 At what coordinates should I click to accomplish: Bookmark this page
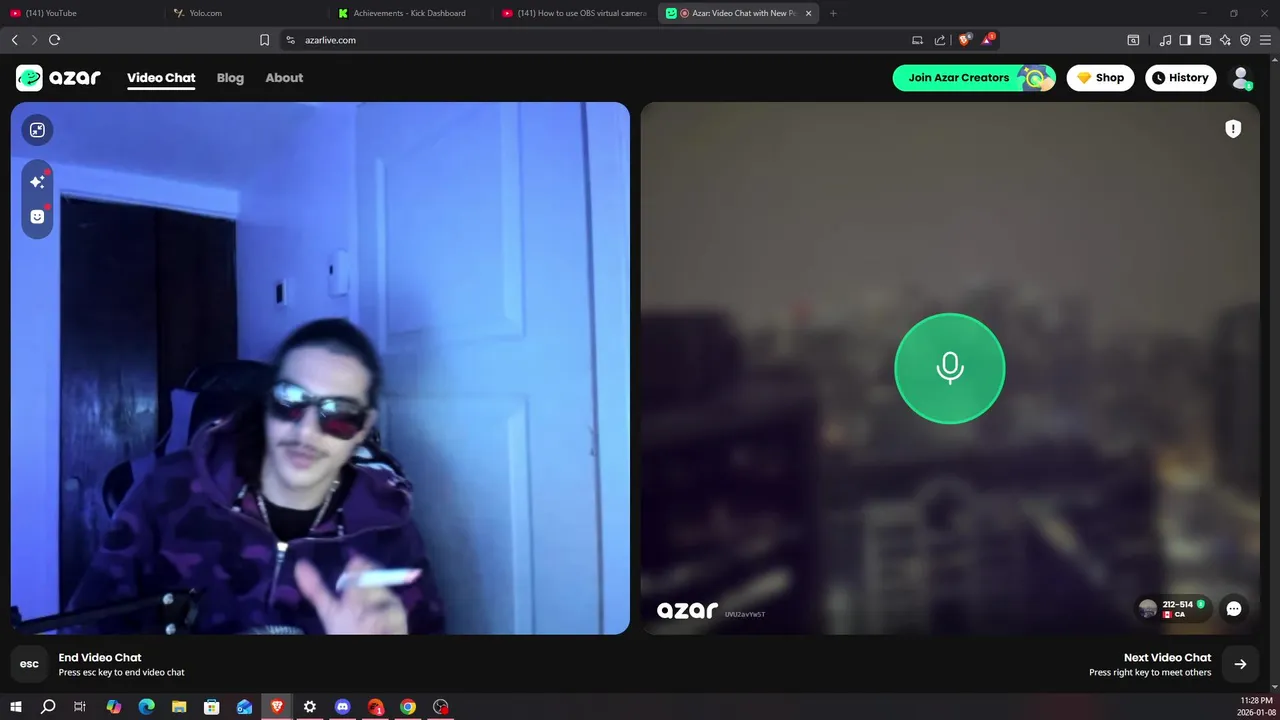(264, 40)
